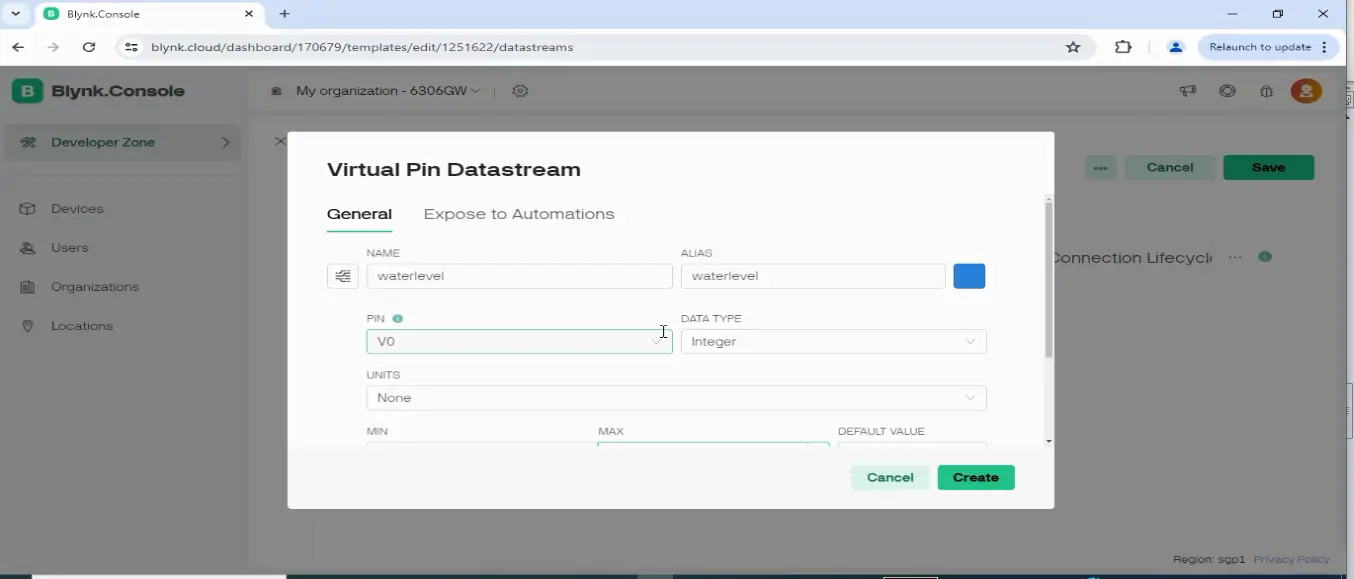Switch to Expose to Automations tab
1354x579 pixels.
coord(519,214)
